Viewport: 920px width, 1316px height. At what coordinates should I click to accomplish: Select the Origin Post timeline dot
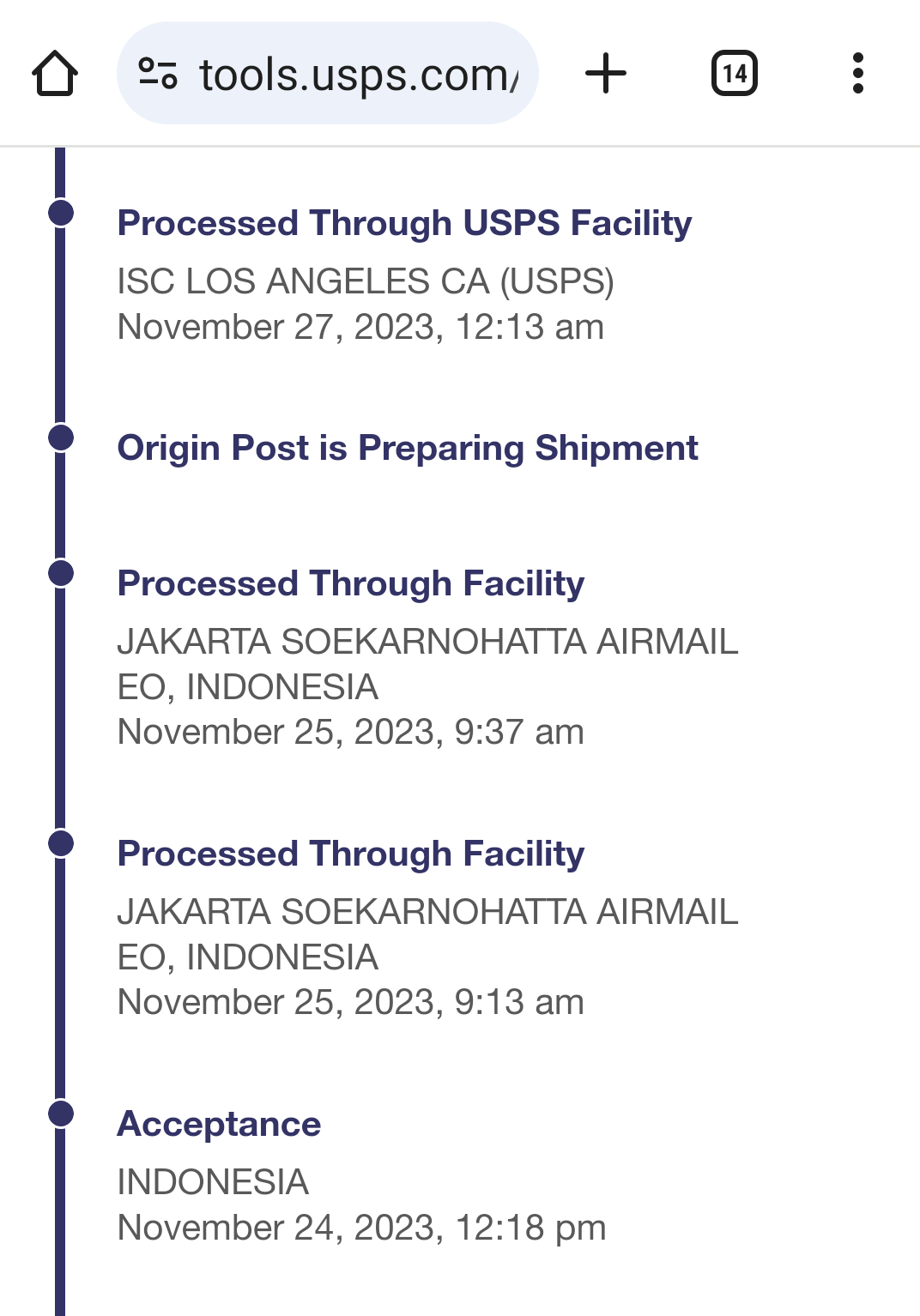61,438
